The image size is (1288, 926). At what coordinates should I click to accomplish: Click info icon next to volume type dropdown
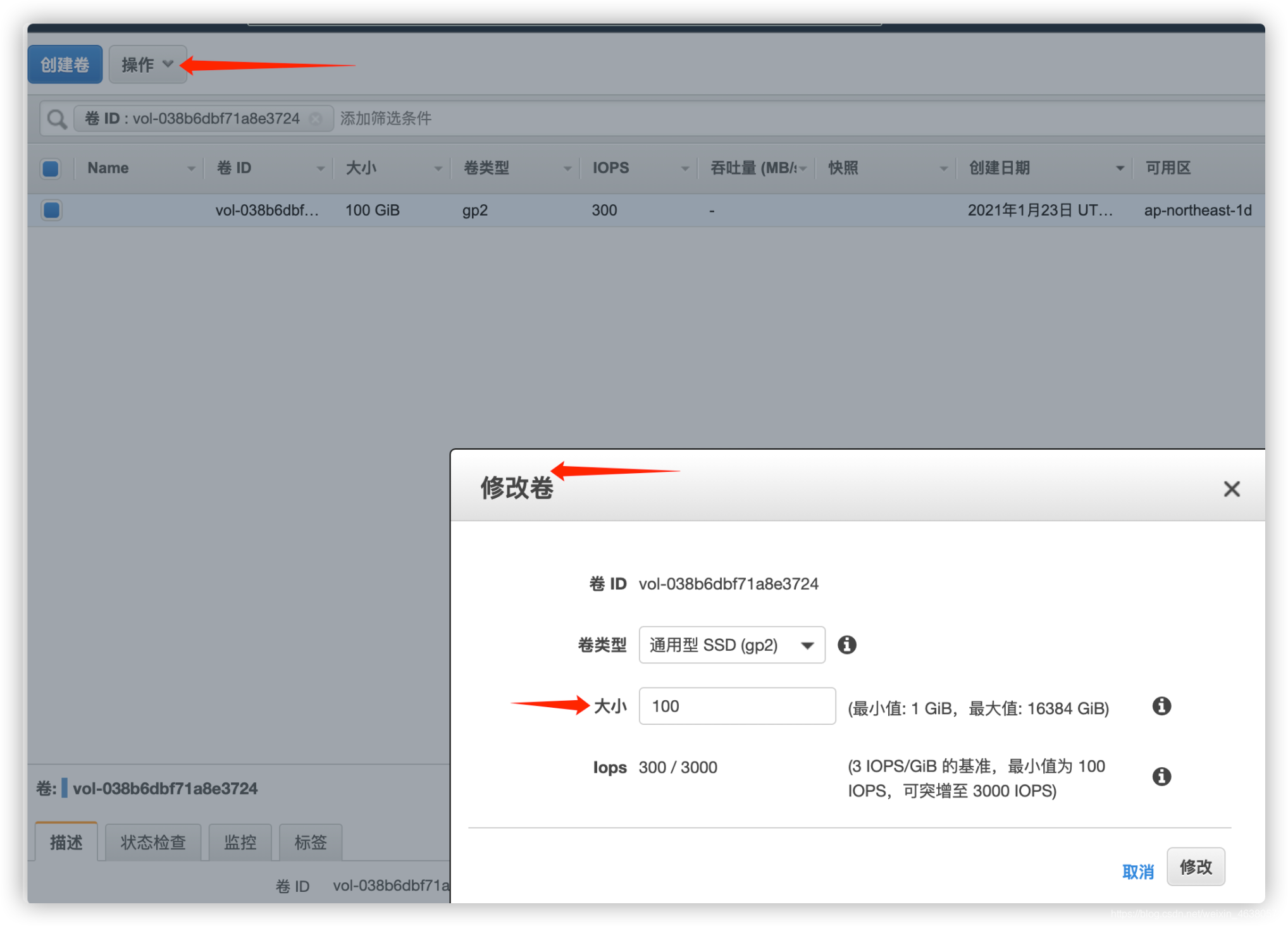846,645
